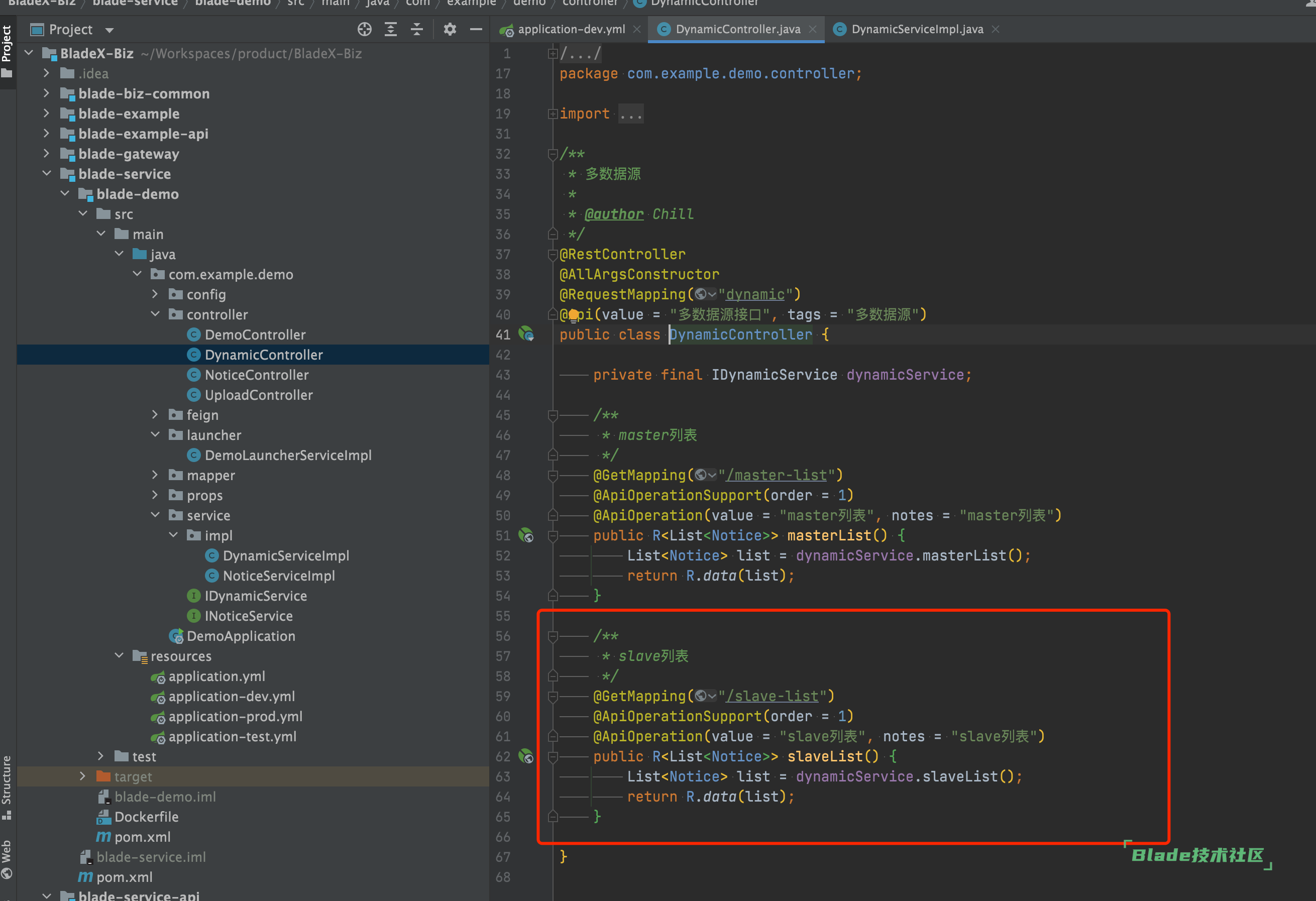Click globe URL icon before /slave-list
Screen dimensions: 1316x901
(705, 696)
